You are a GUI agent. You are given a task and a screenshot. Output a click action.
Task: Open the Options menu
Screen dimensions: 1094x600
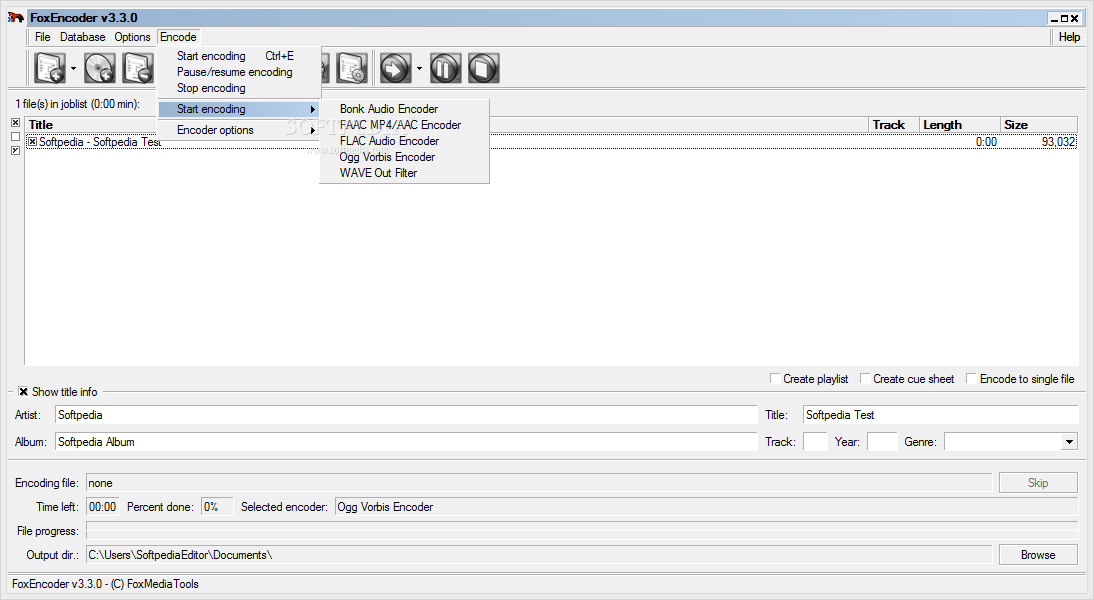tap(132, 37)
